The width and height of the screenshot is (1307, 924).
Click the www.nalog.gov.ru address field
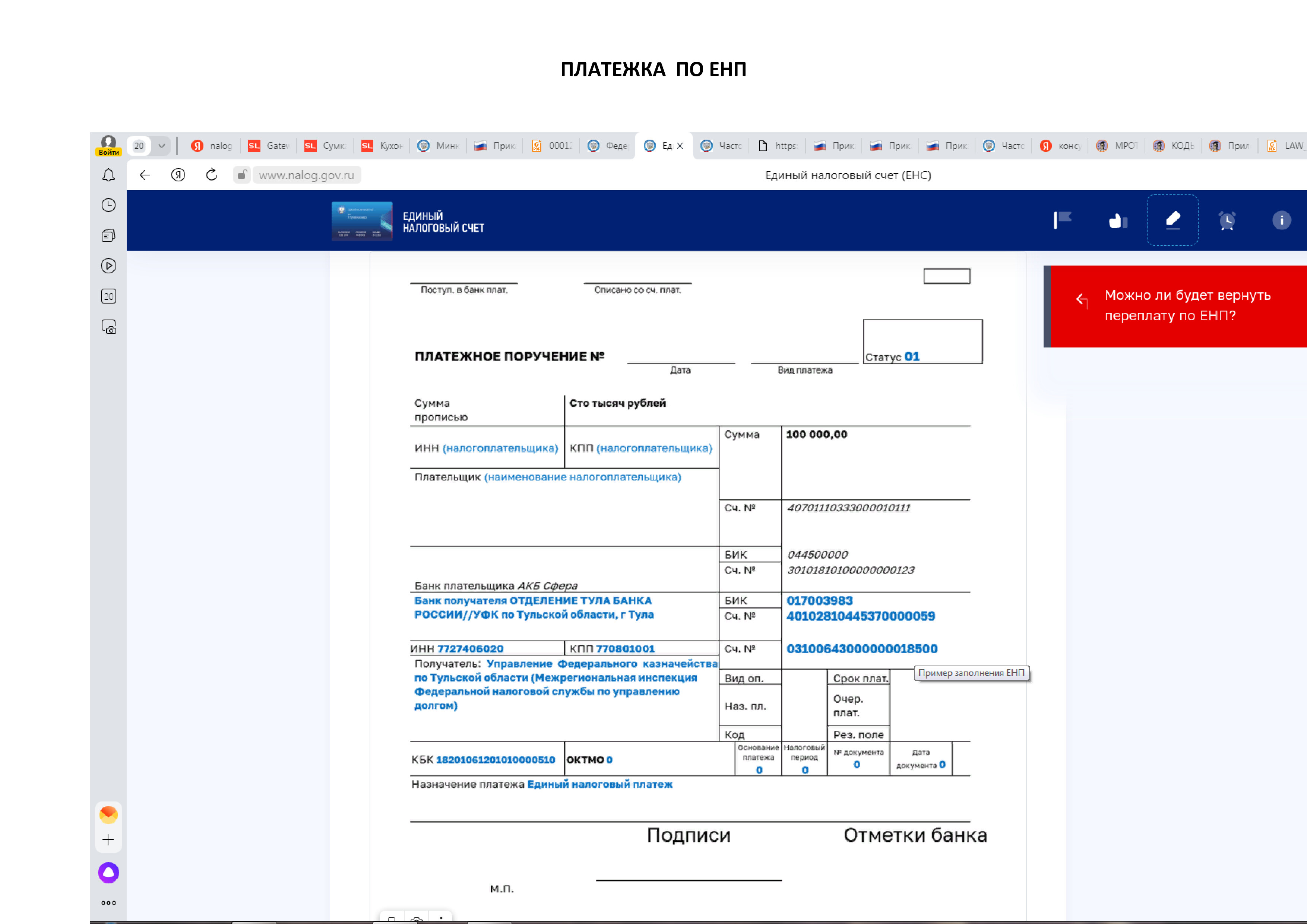[306, 175]
